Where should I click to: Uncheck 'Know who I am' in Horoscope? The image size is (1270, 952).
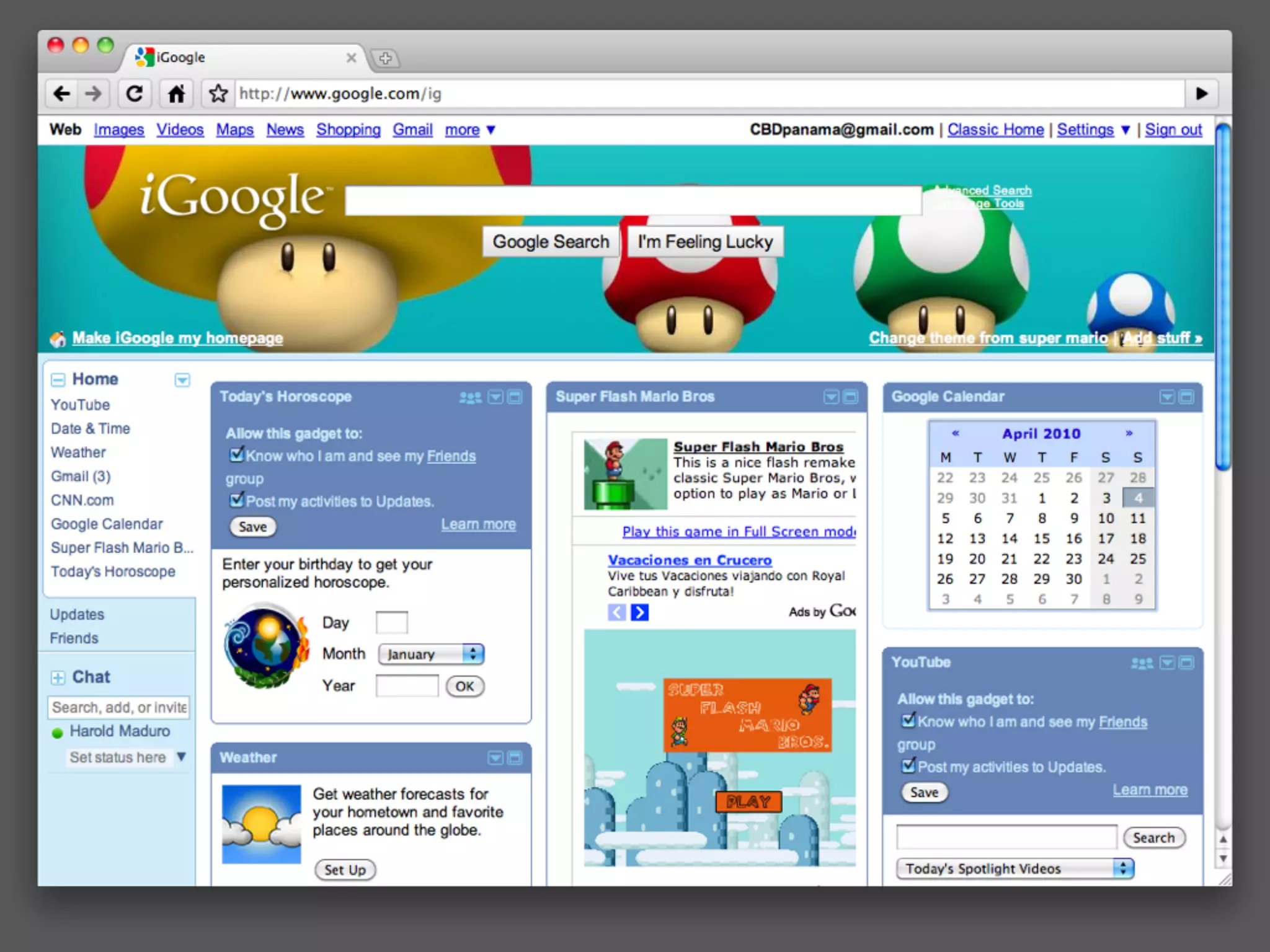(236, 455)
